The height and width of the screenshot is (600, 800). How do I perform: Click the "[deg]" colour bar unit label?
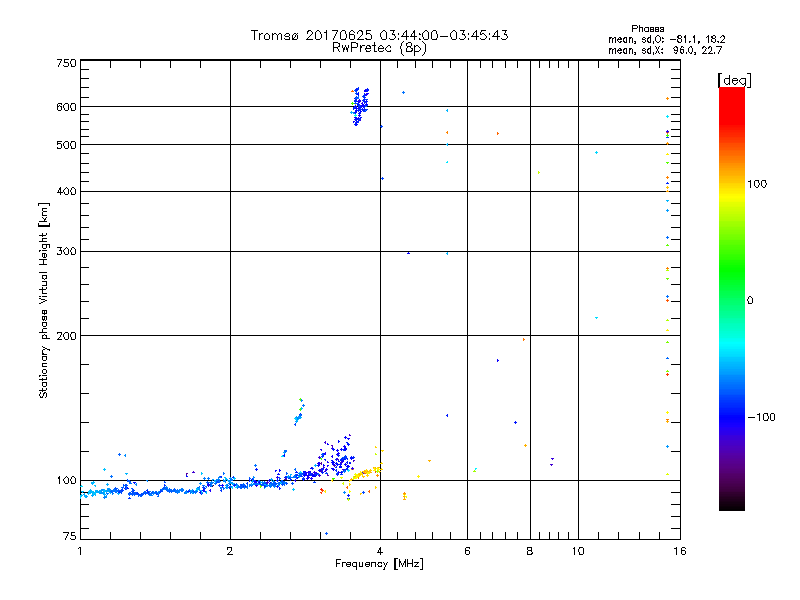(734, 80)
